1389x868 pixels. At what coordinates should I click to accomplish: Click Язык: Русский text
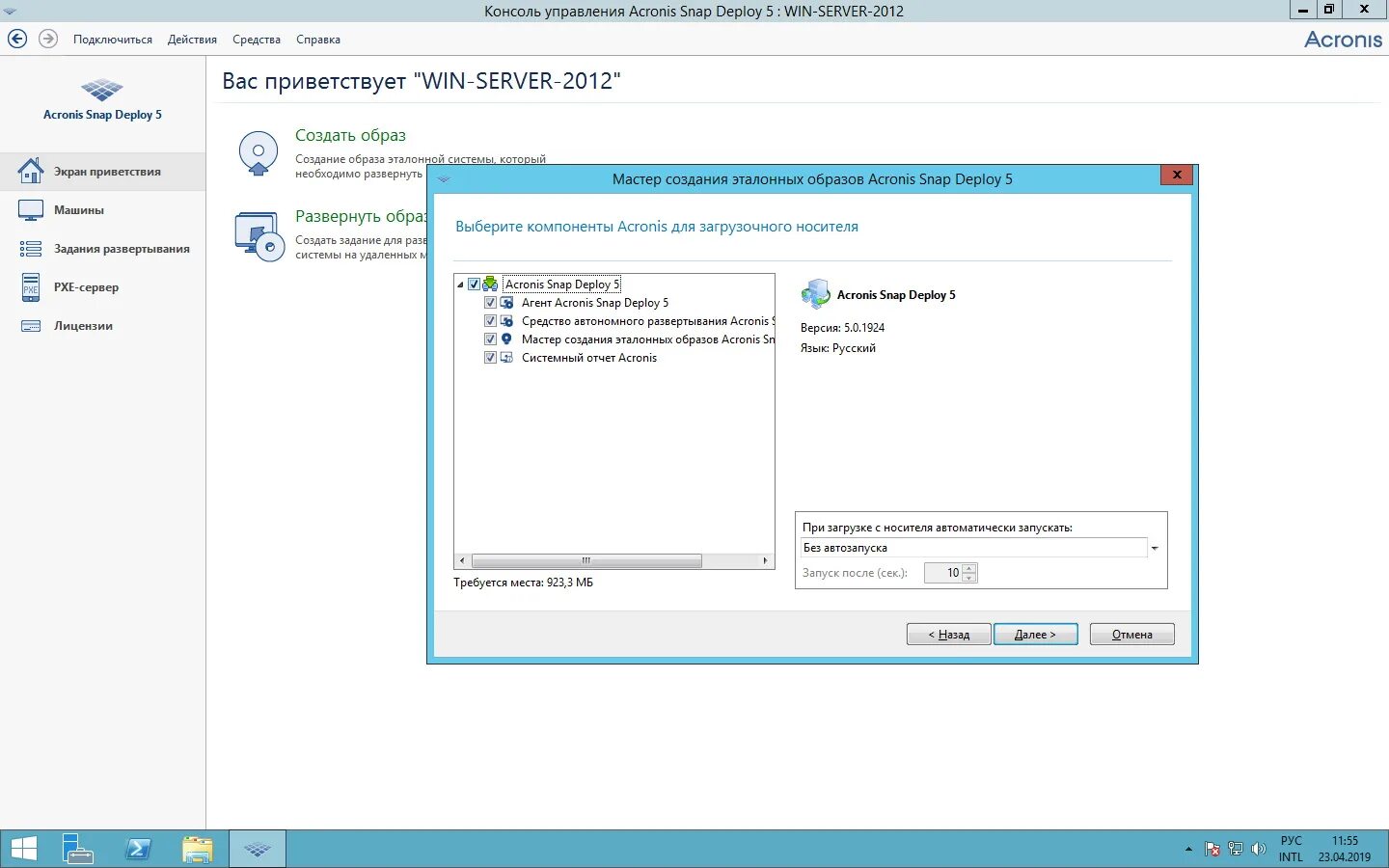click(x=837, y=348)
